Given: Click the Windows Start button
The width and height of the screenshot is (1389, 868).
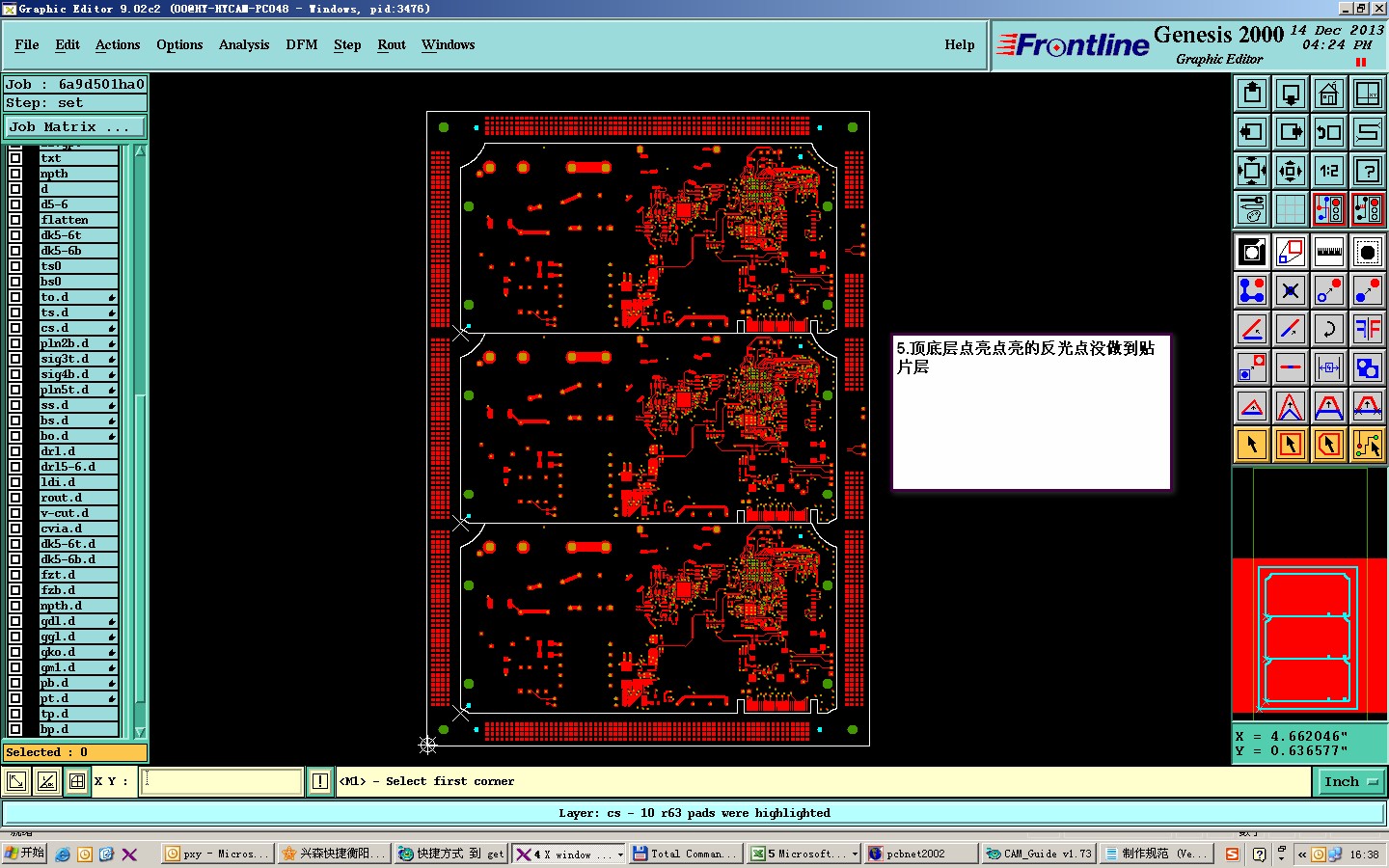Looking at the screenshot, I should tap(24, 854).
